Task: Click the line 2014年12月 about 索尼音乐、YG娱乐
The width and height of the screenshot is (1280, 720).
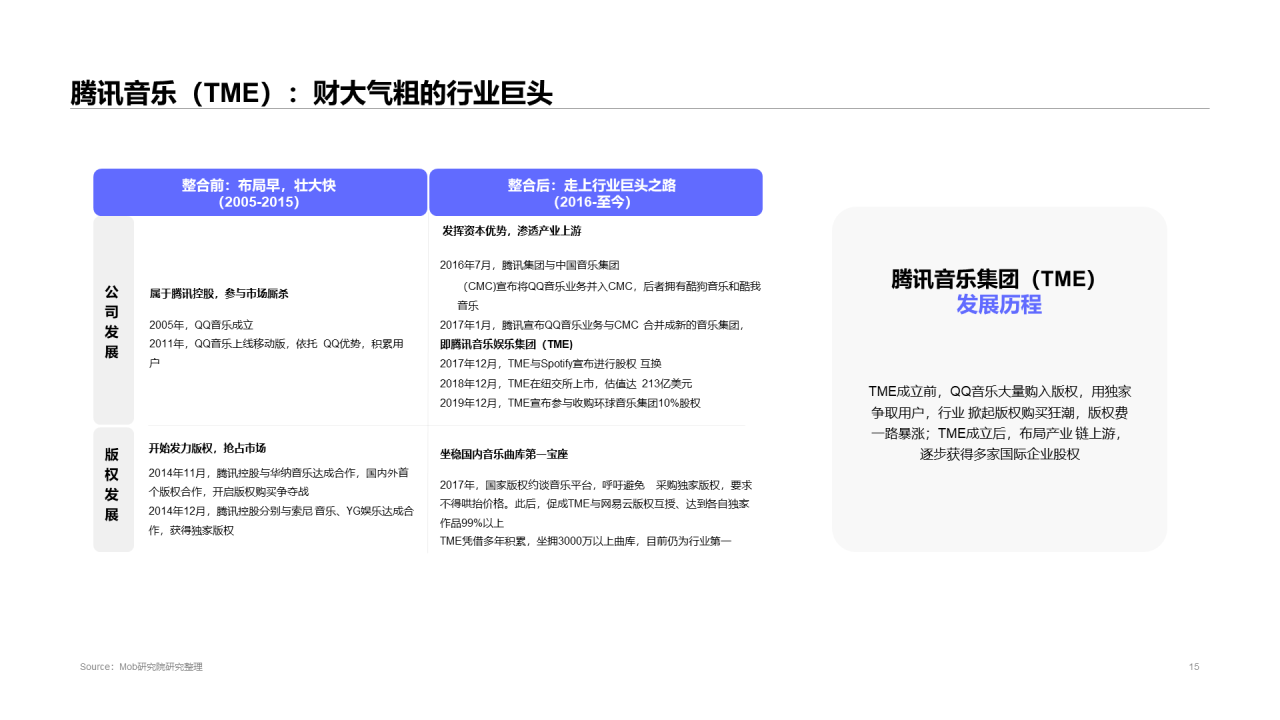Action: click(281, 520)
